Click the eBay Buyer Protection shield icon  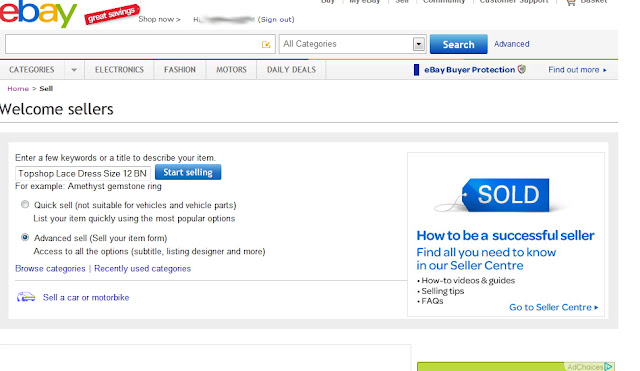522,69
